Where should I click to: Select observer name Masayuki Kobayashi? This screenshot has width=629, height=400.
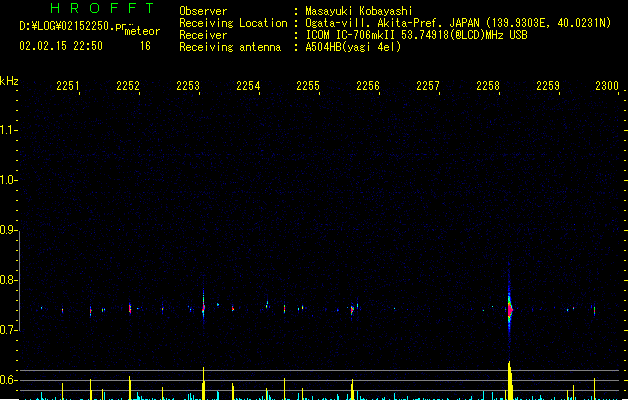pos(359,11)
